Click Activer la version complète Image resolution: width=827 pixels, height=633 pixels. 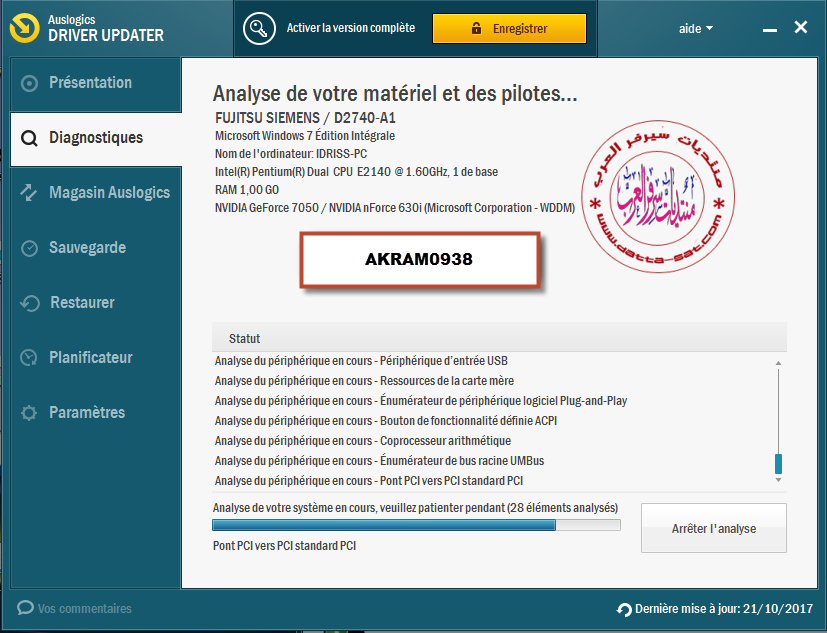(351, 28)
